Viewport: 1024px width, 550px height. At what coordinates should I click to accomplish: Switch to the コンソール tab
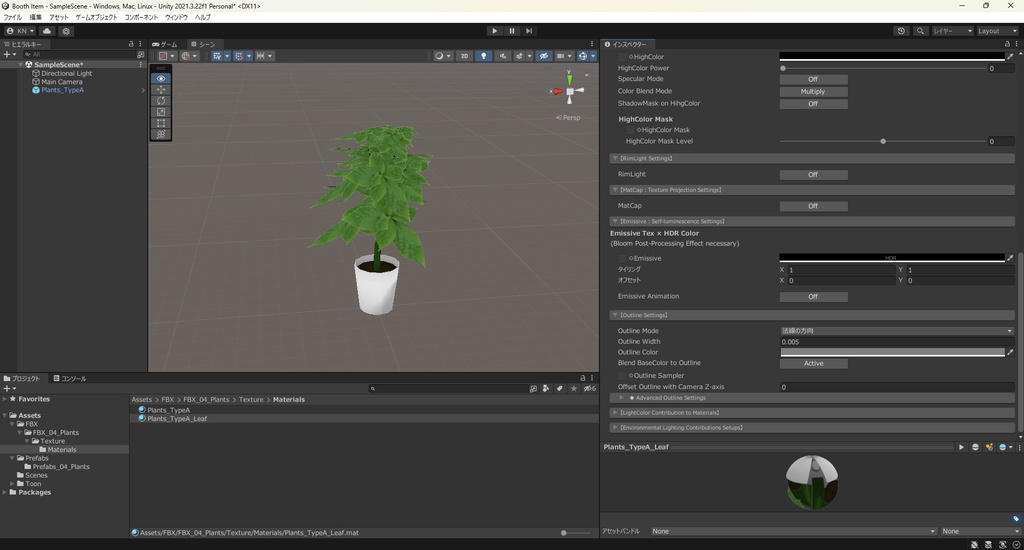tap(70, 378)
